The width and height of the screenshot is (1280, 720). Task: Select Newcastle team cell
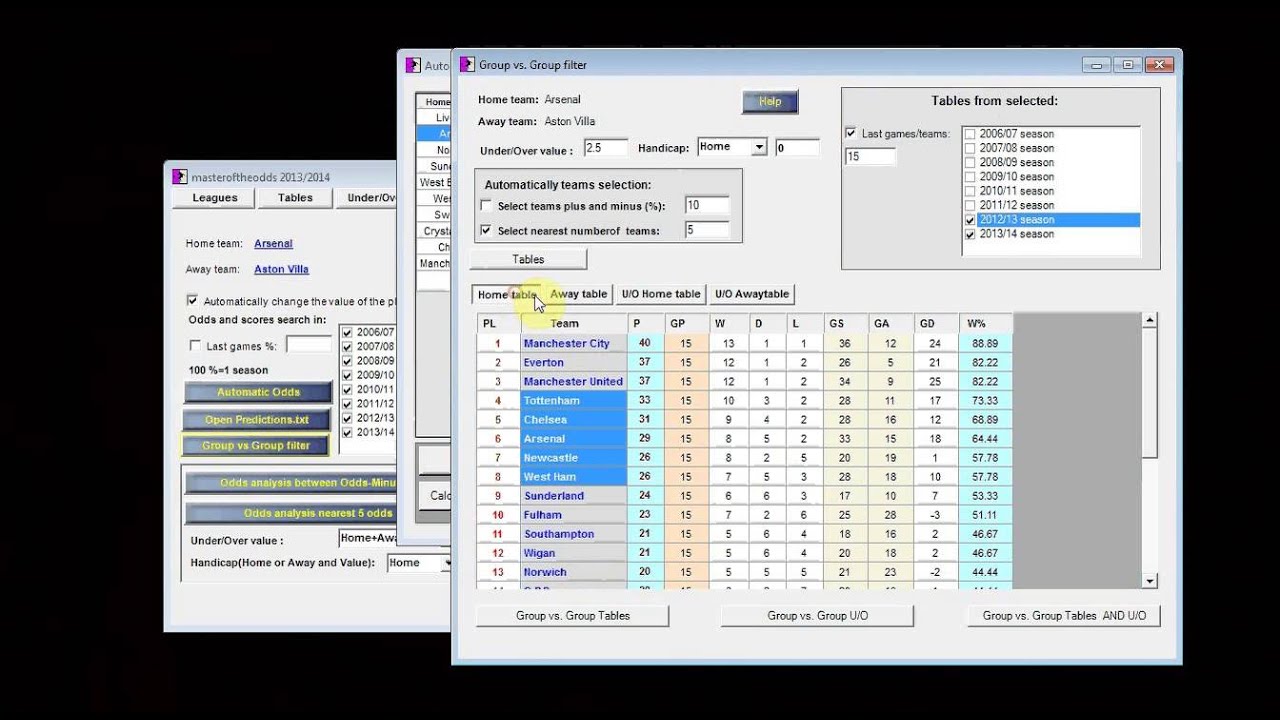point(573,457)
